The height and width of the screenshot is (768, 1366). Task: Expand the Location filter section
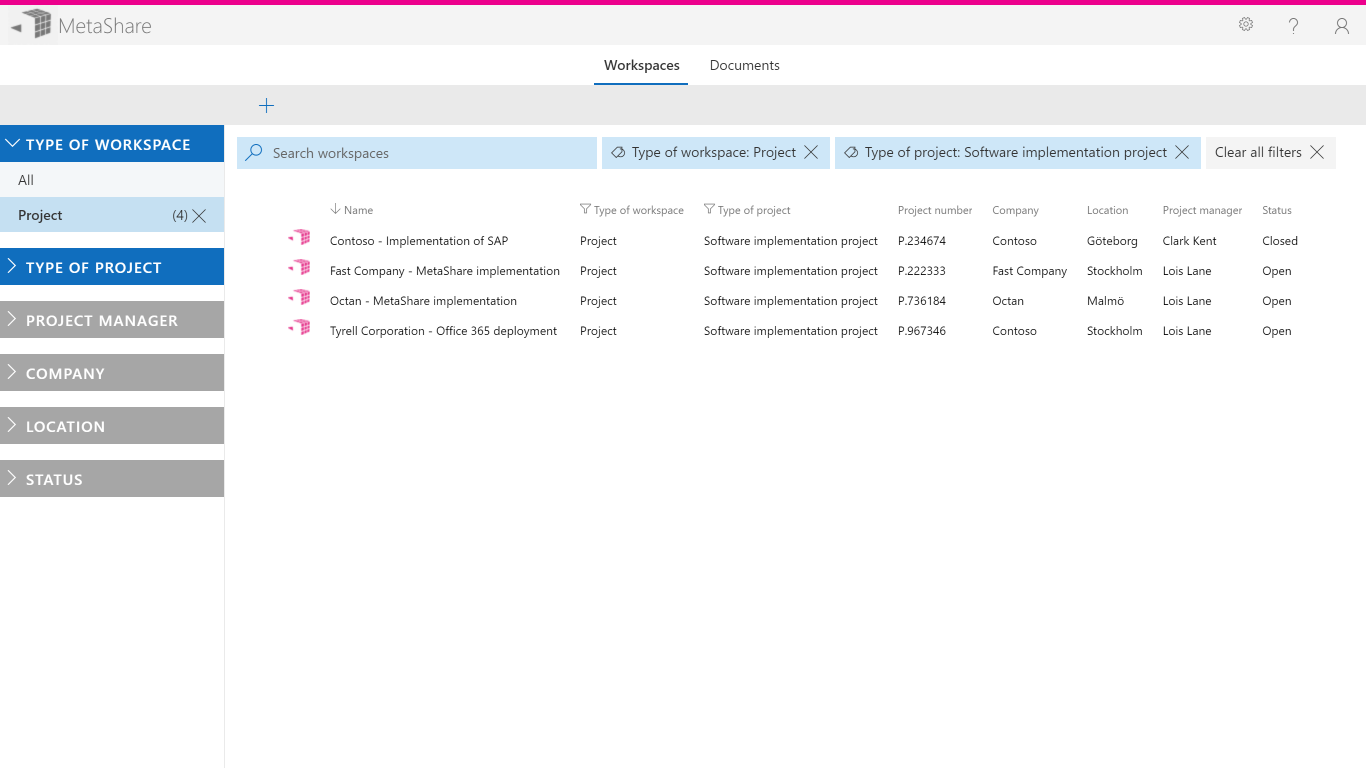(112, 426)
